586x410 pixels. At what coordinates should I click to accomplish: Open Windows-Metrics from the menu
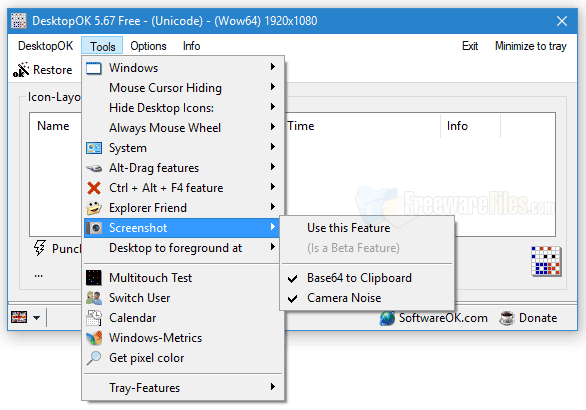click(x=183, y=338)
